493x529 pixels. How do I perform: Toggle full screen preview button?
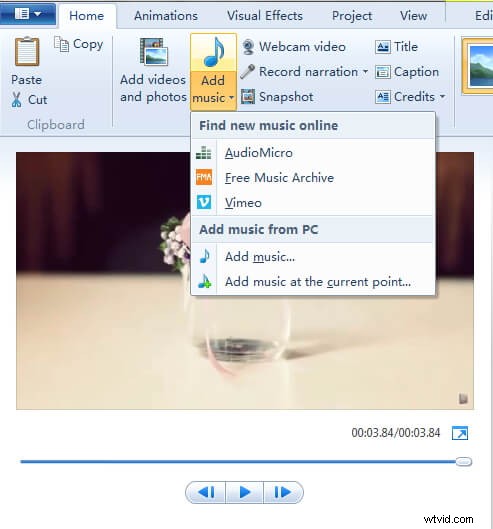click(460, 433)
